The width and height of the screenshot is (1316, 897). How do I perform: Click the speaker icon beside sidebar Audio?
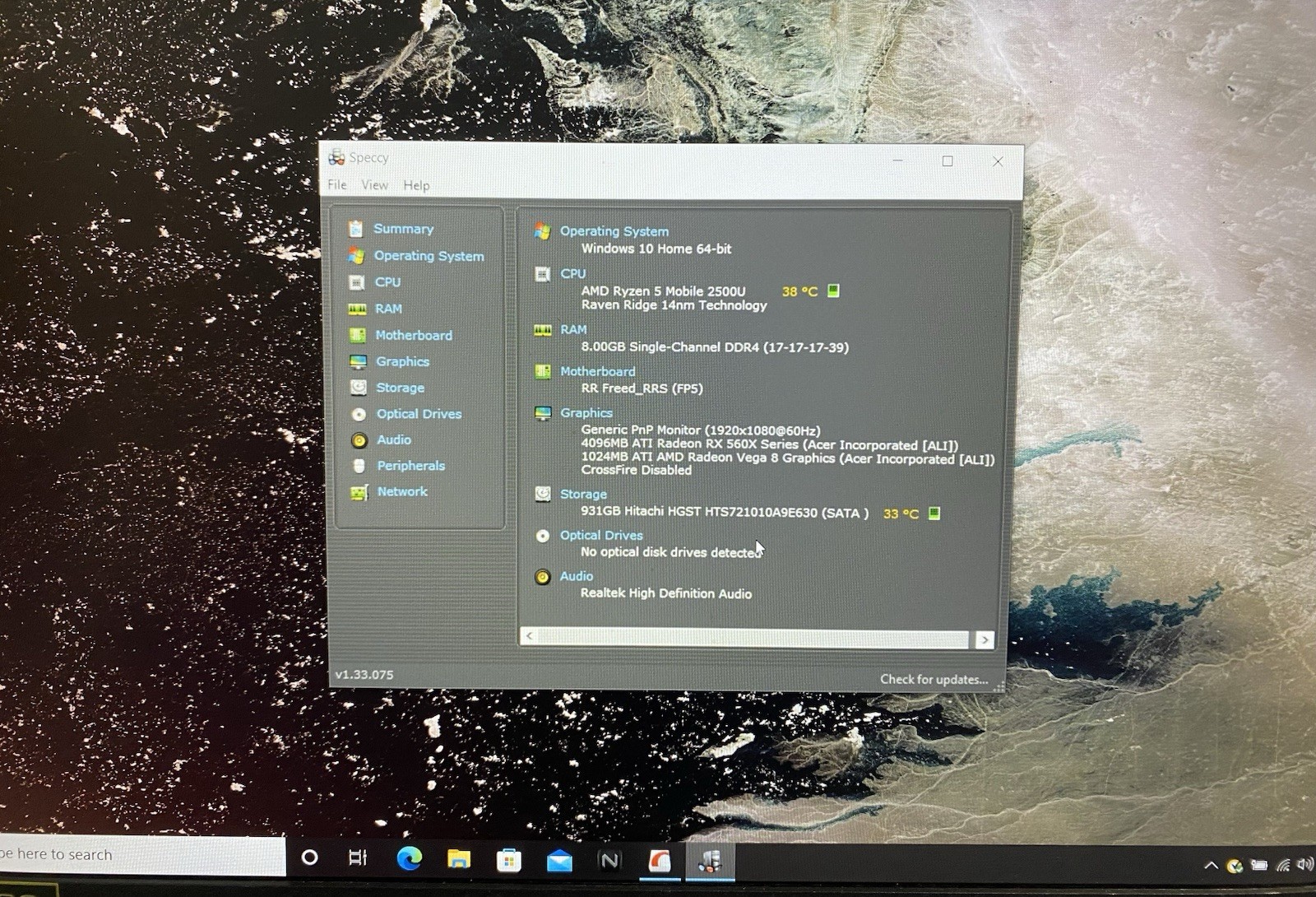359,440
